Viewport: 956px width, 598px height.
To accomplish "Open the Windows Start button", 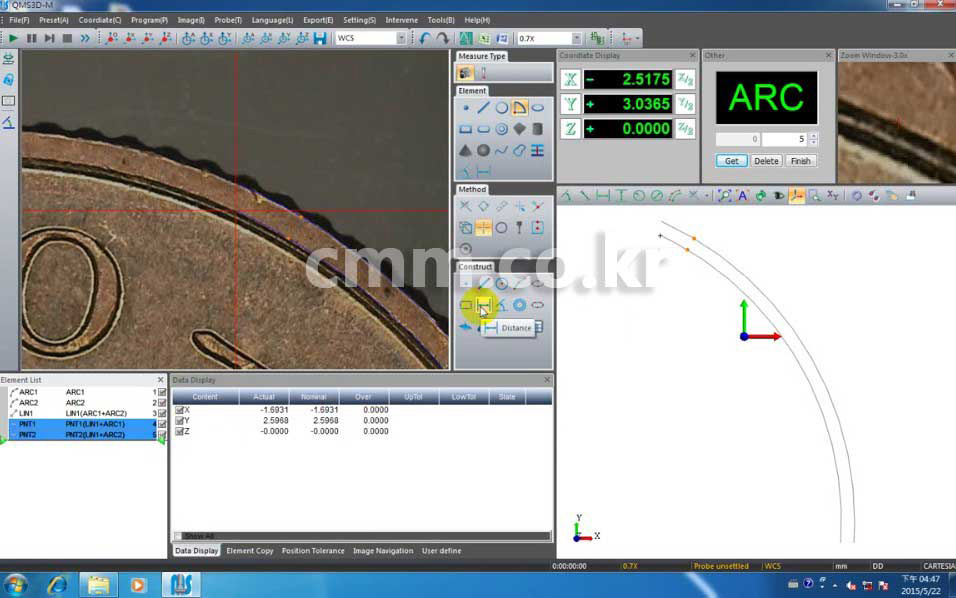I will 15,585.
